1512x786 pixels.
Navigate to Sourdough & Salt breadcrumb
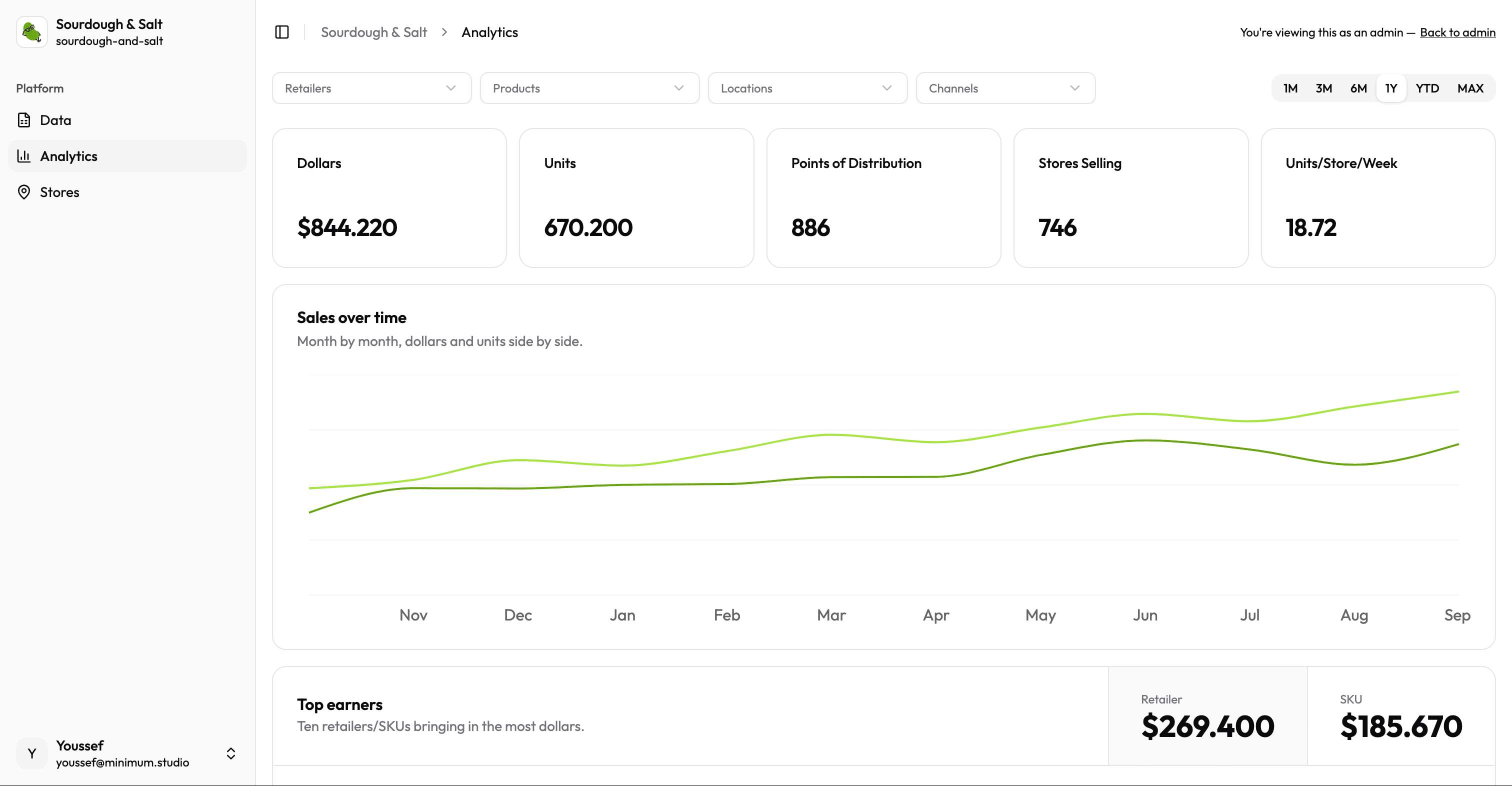(x=373, y=31)
